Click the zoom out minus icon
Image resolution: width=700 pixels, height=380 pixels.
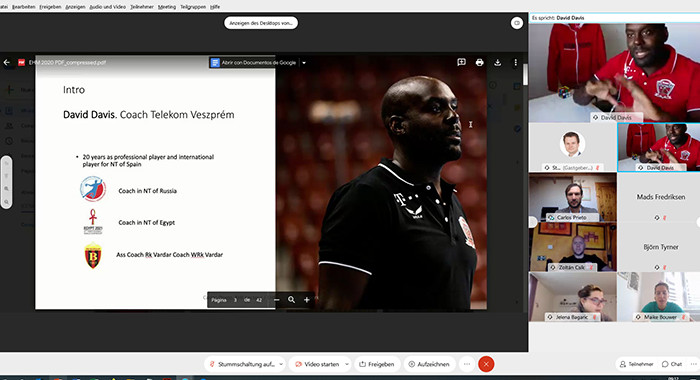coord(276,300)
